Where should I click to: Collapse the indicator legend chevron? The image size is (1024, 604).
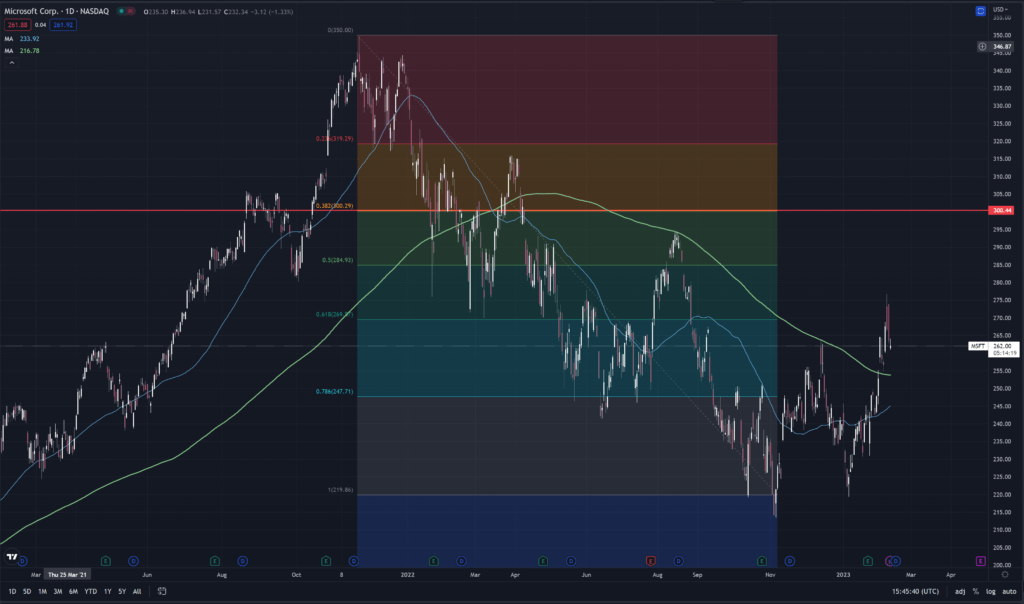pos(11,63)
